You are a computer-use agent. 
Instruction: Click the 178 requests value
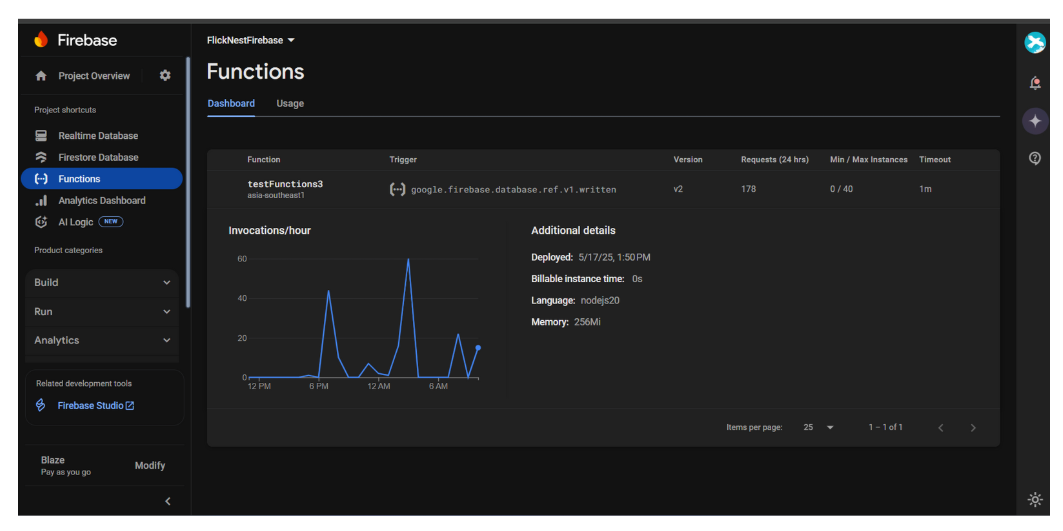pos(748,189)
